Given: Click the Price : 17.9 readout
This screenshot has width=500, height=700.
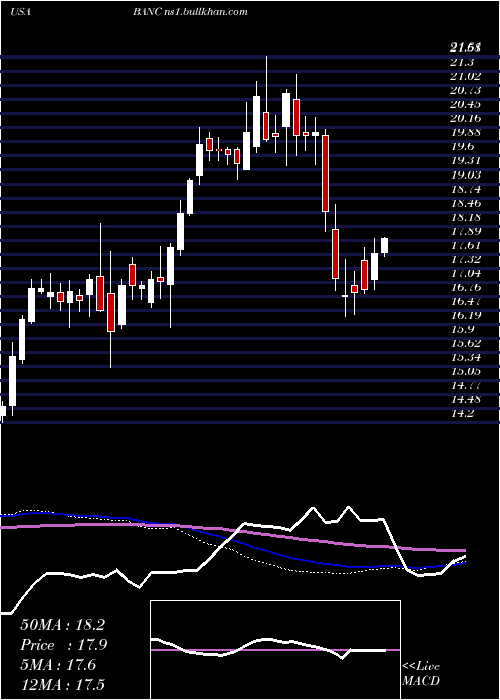Looking at the screenshot, I should pos(64,645).
